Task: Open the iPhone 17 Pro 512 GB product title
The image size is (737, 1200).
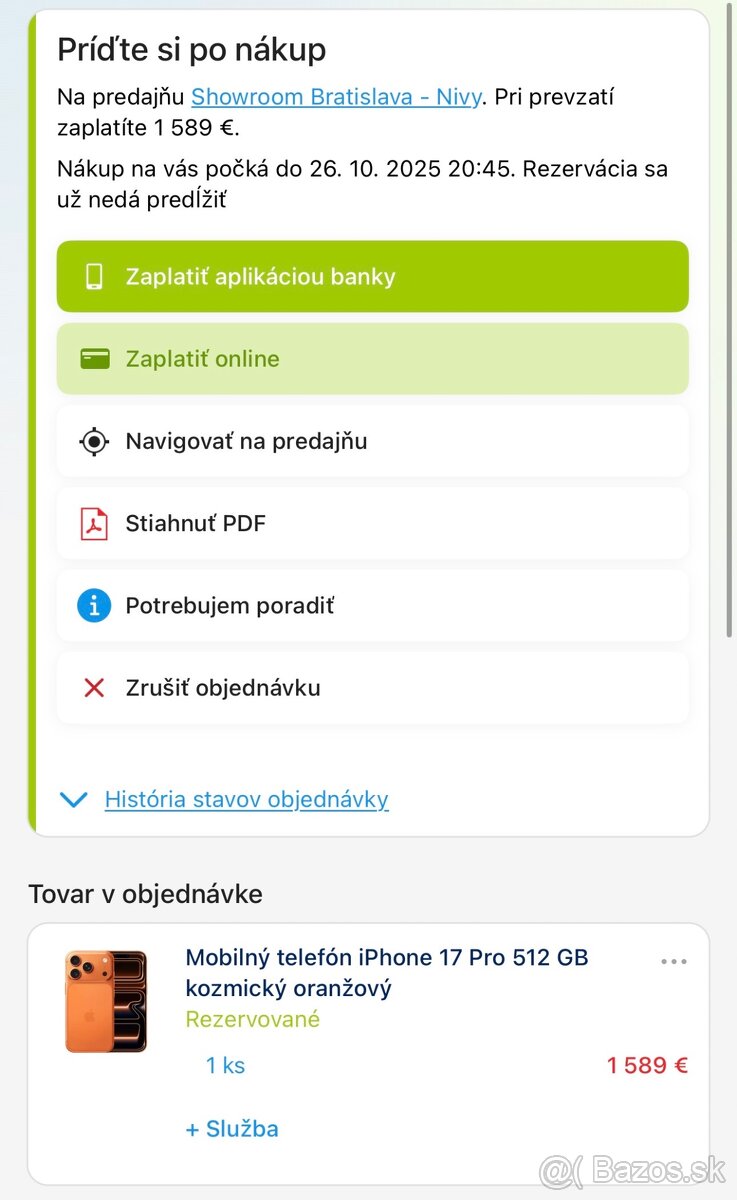Action: coord(386,972)
